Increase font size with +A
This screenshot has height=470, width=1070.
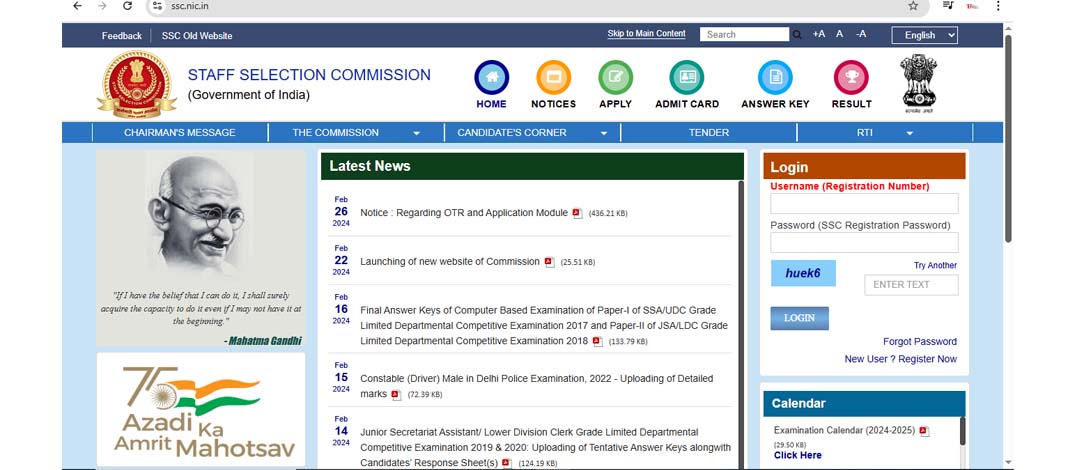click(819, 34)
